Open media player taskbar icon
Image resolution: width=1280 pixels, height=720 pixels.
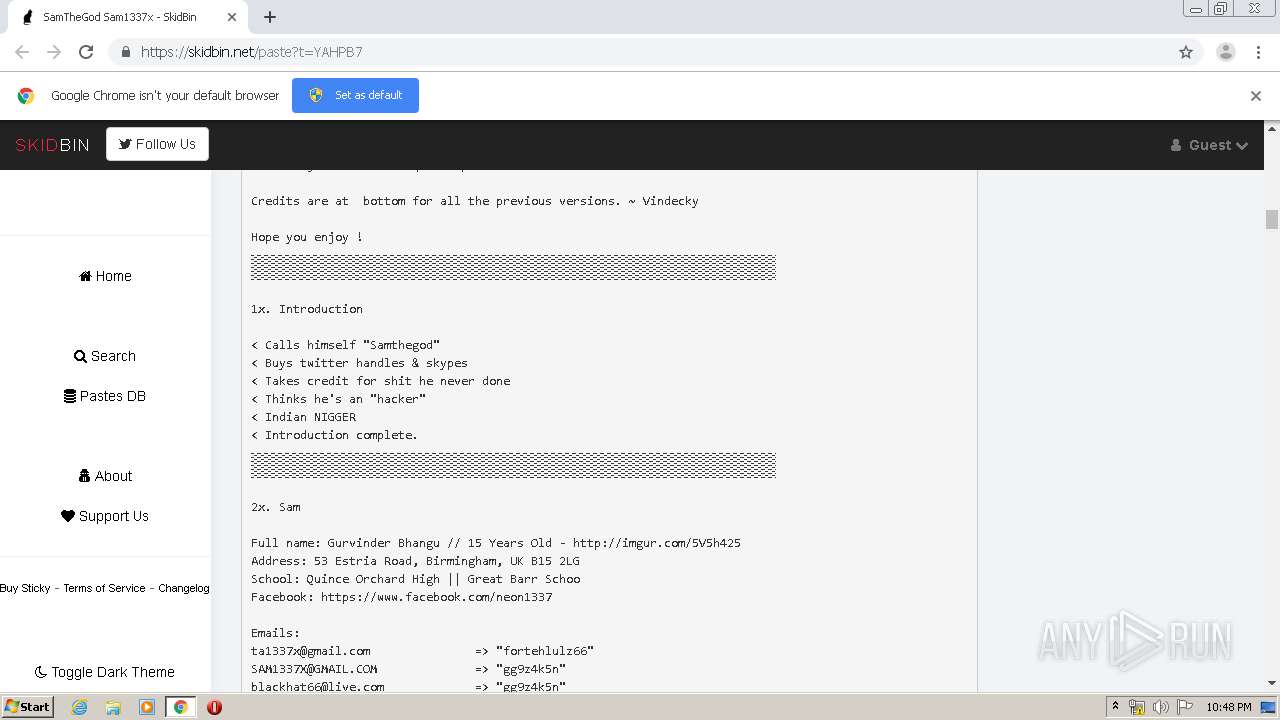point(147,707)
